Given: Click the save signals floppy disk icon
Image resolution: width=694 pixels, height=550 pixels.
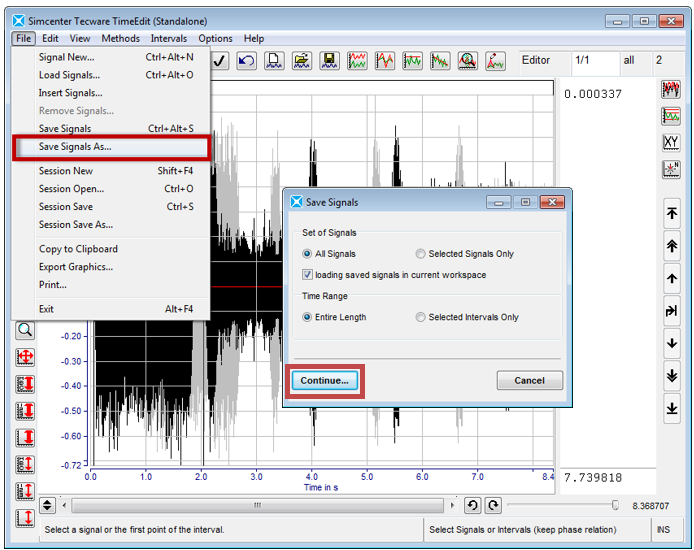Looking at the screenshot, I should point(329,61).
